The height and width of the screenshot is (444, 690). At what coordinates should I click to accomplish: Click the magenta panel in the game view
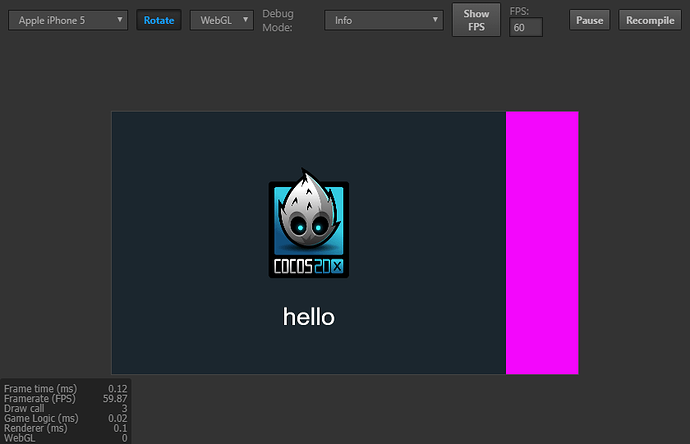pyautogui.click(x=542, y=243)
